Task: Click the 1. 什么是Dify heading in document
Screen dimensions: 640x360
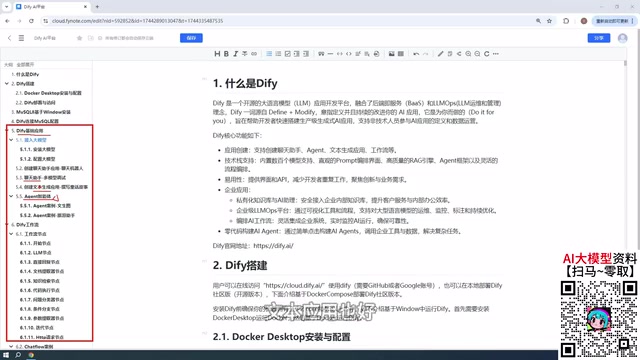Action: pyautogui.click(x=245, y=83)
